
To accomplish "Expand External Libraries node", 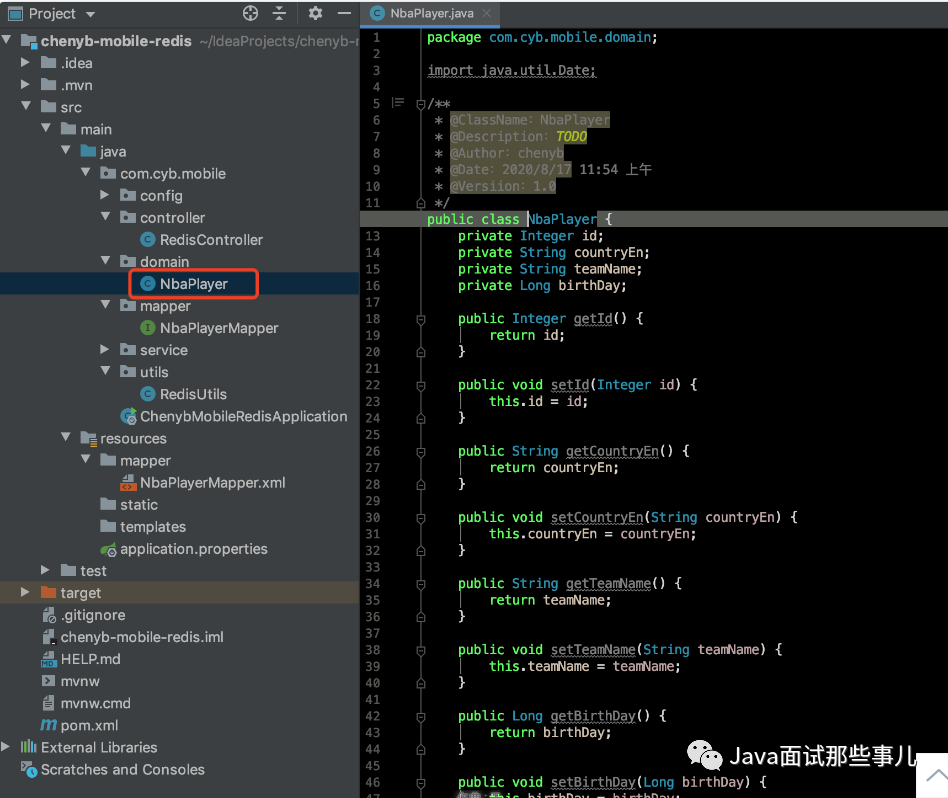I will (5, 747).
